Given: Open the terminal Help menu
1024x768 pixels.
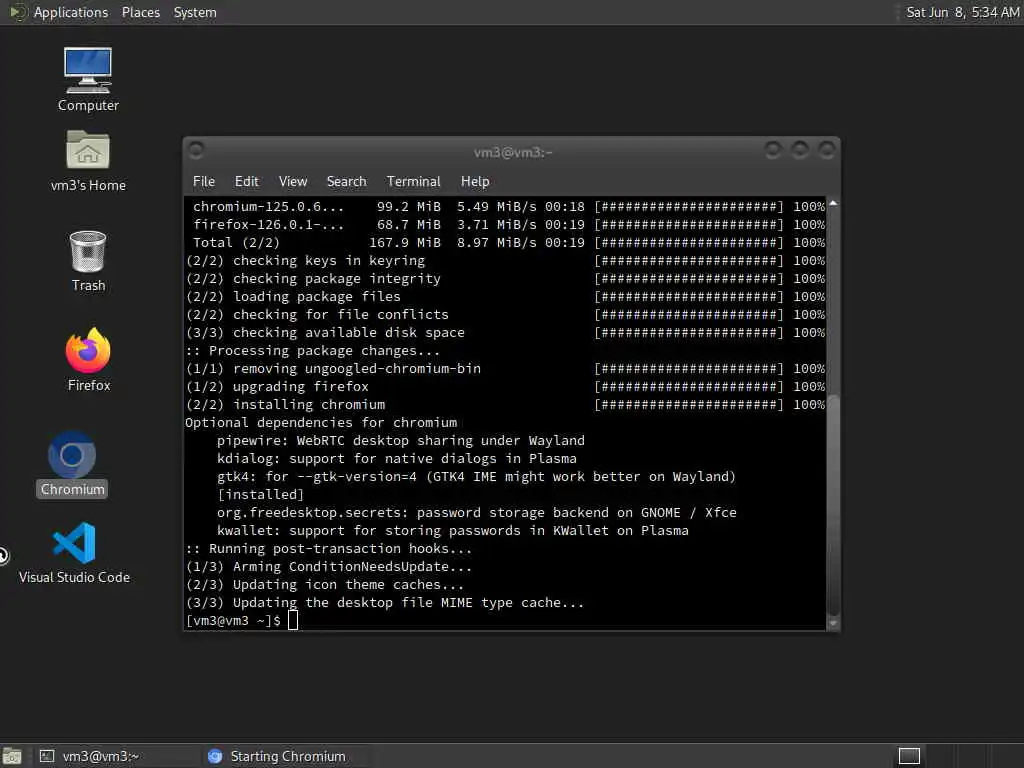Looking at the screenshot, I should (x=475, y=182).
